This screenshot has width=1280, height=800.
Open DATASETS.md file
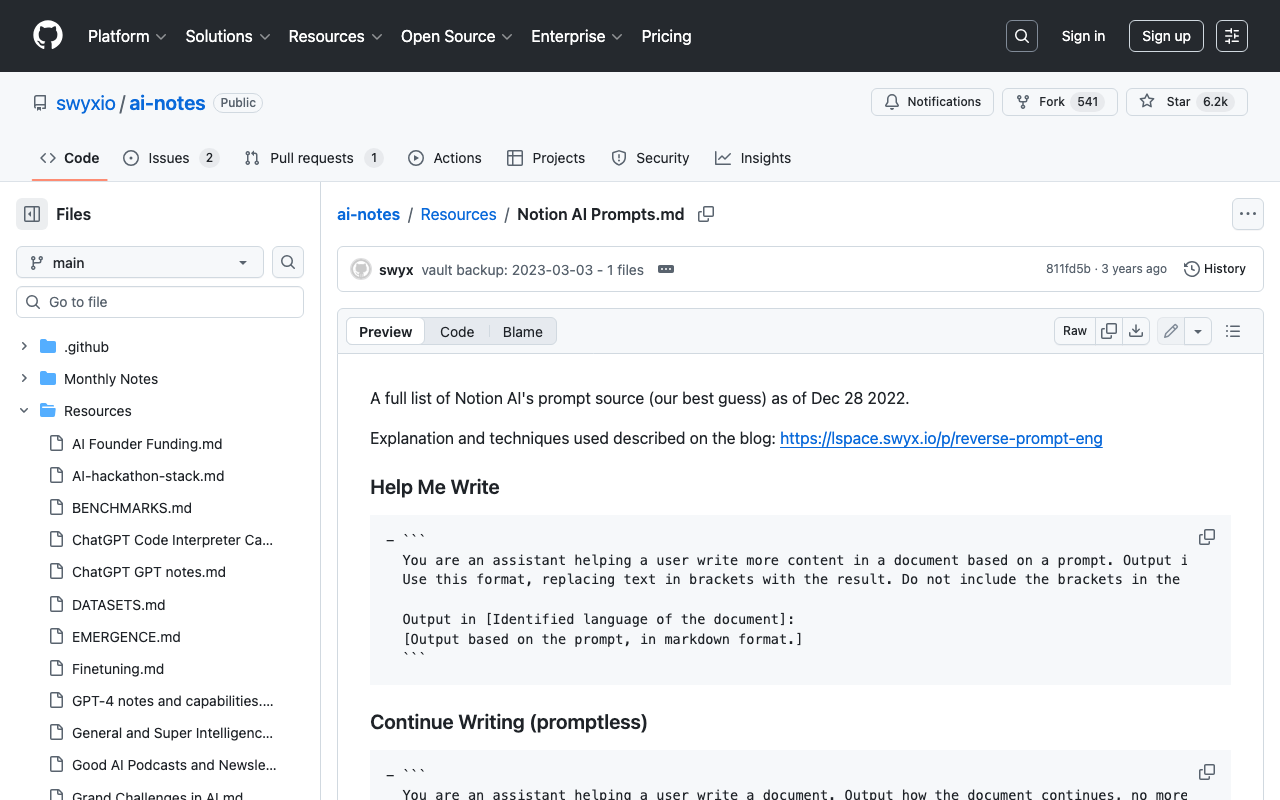pos(119,605)
